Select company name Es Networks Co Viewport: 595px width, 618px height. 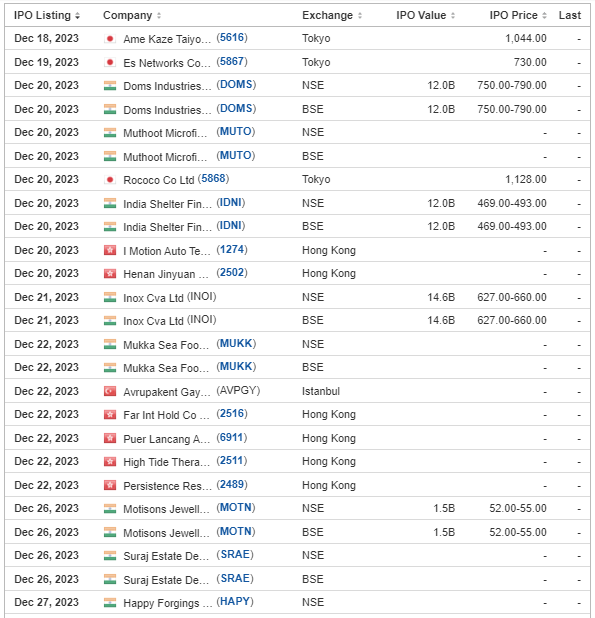coord(167,63)
